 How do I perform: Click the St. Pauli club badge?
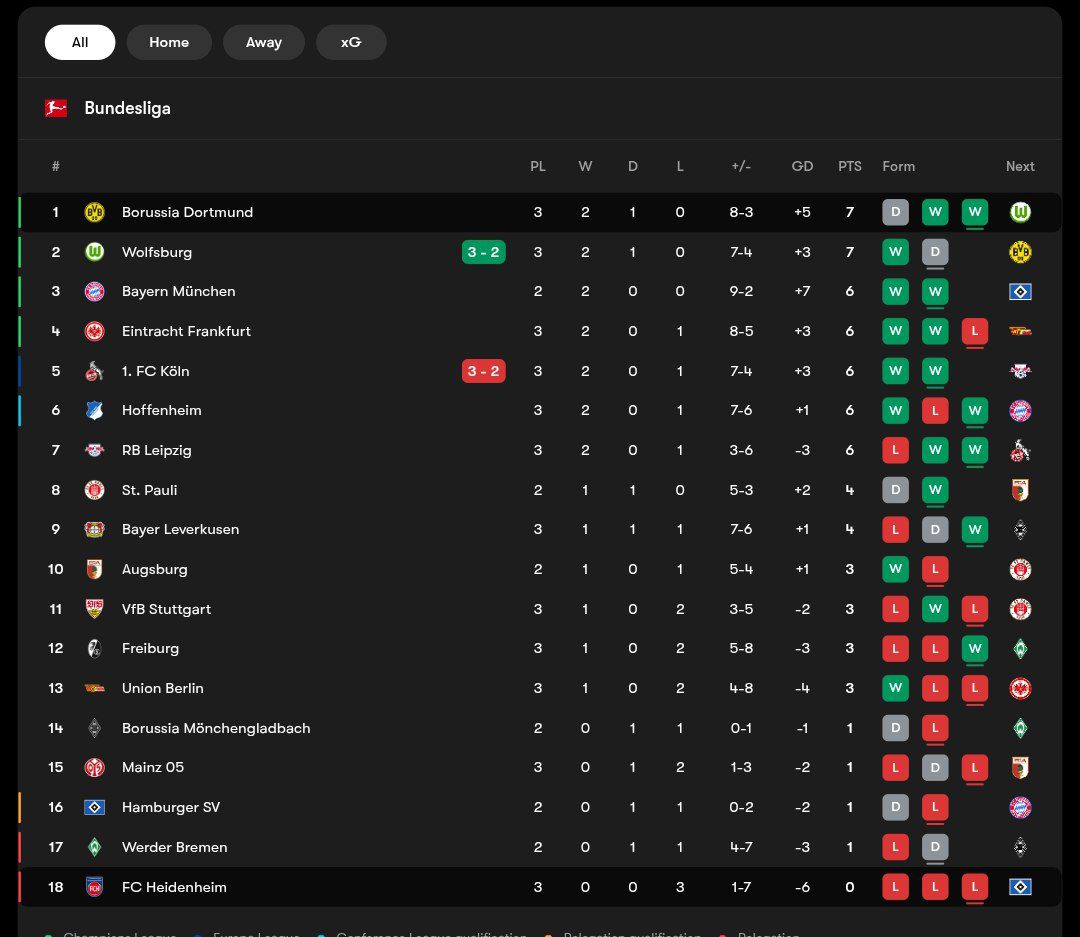click(x=94, y=490)
